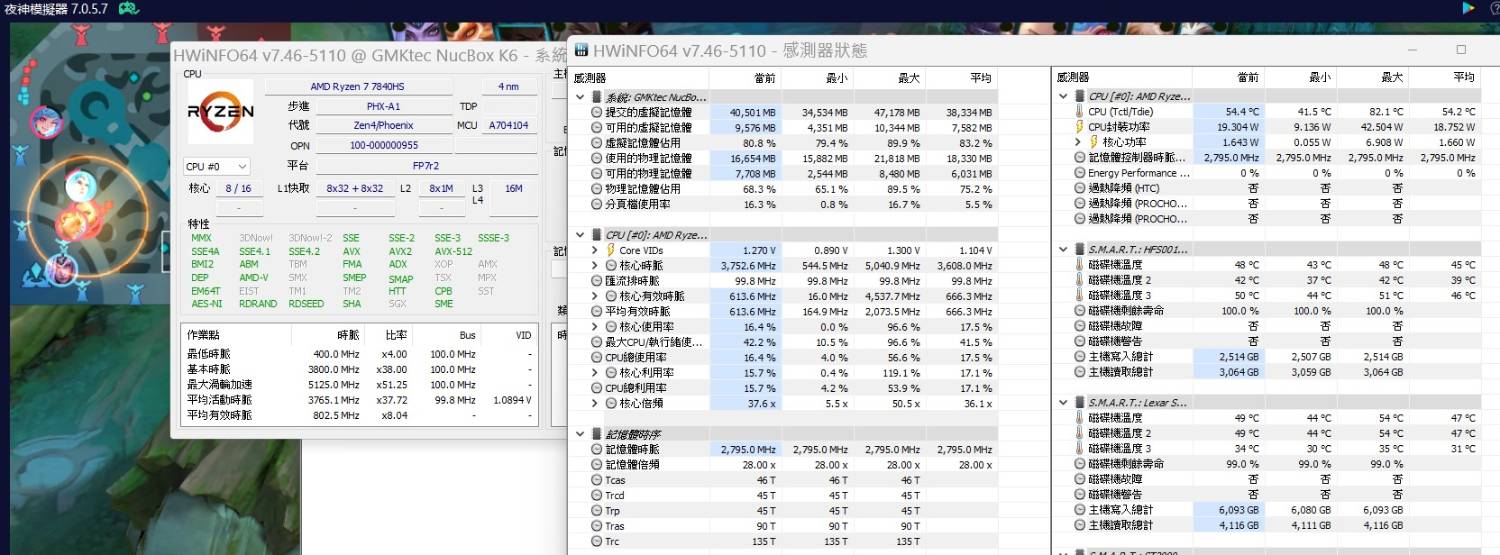This screenshot has height=555, width=1500.
Task: Click the lightning icon beside CPU封裝功率
Action: [x=1079, y=127]
